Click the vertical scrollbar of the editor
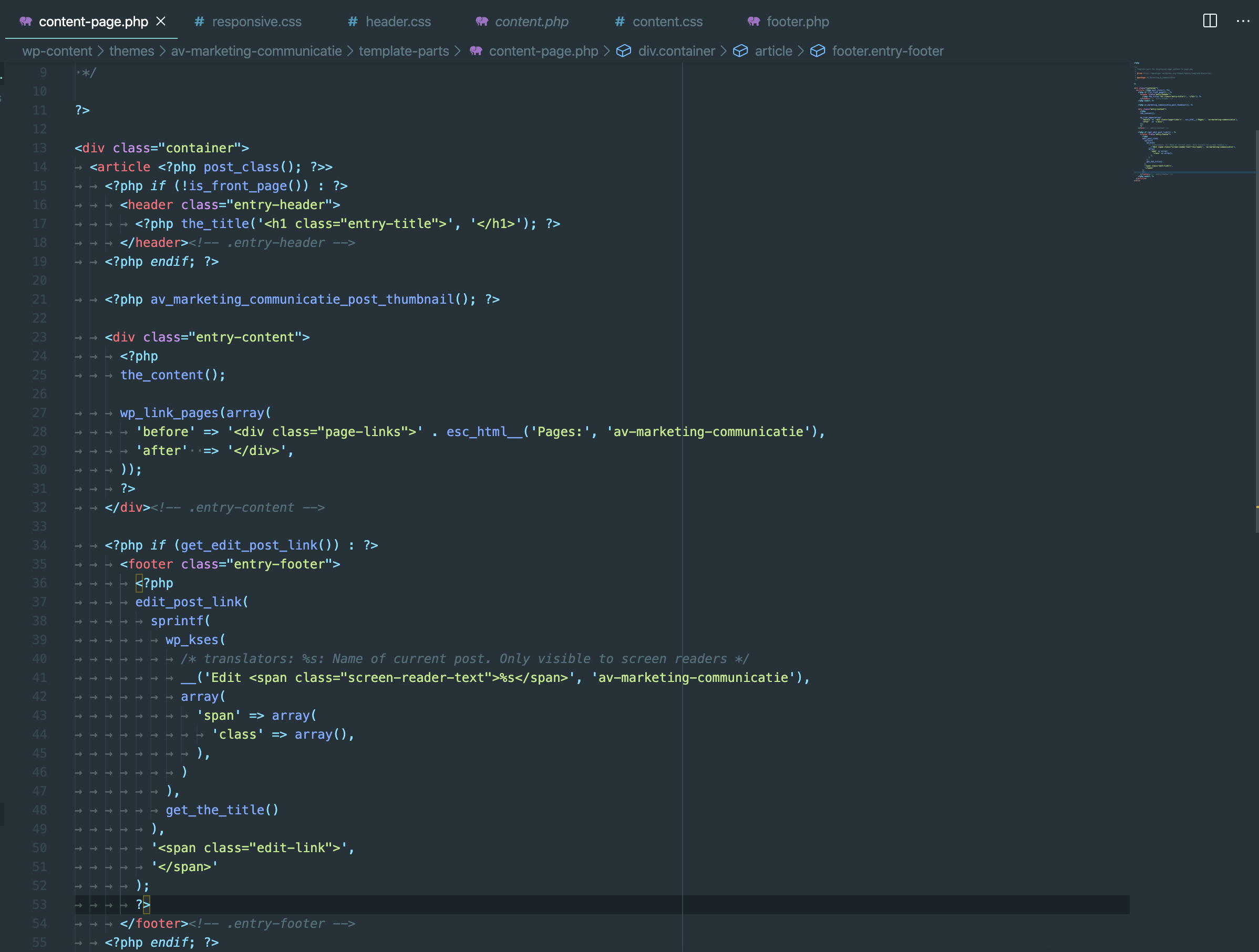Viewport: 1259px width, 952px height. (1257, 330)
